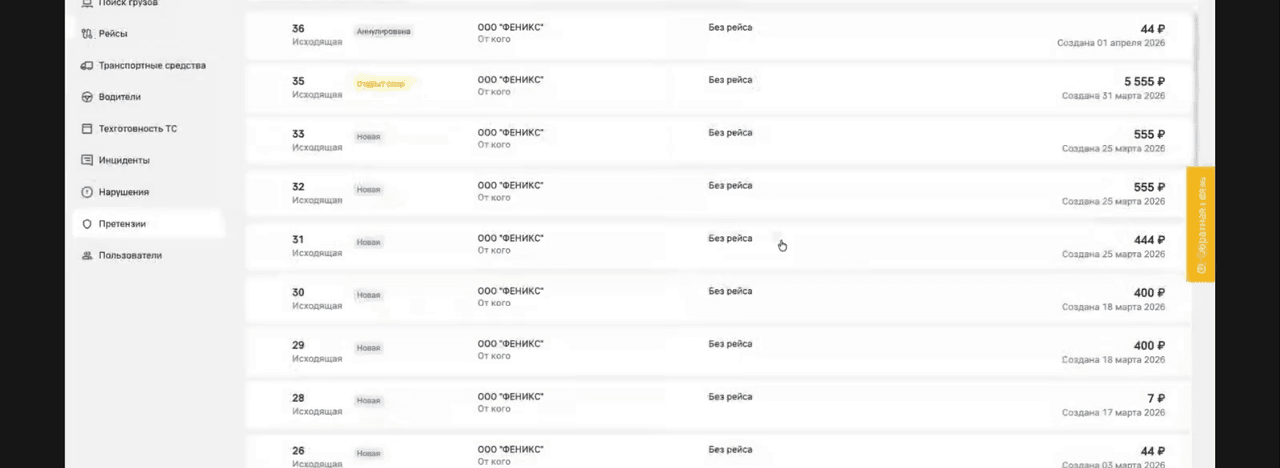Click the Техготовность ТС sidebar icon
Viewport: 1280px width, 468px height.
pyautogui.click(x=87, y=129)
